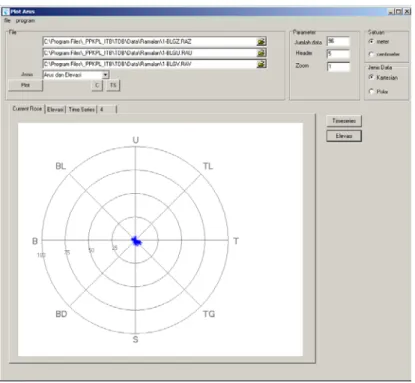Click the 25 radius label on rose
This screenshot has height=383, width=415.
point(115,248)
